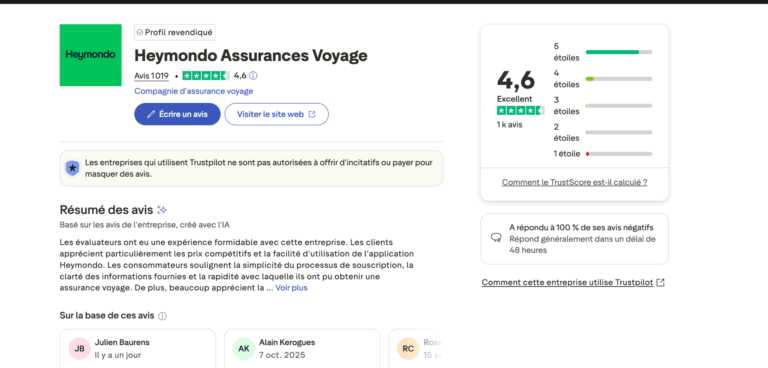
Task: Click the Résumé des avis heading
Action: click(106, 210)
